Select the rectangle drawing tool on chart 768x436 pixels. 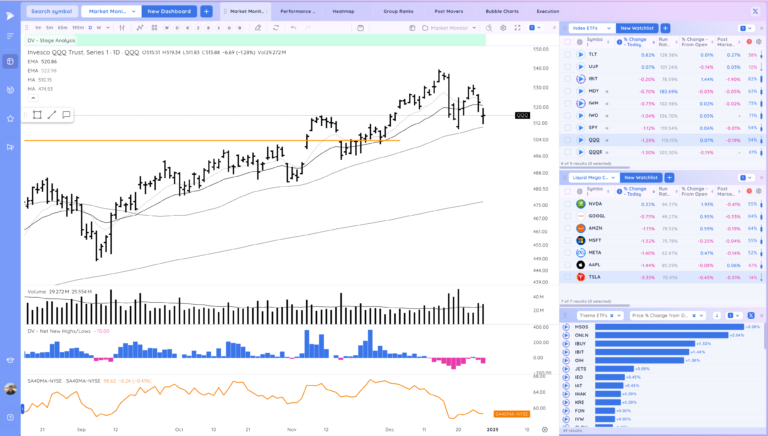(35, 115)
